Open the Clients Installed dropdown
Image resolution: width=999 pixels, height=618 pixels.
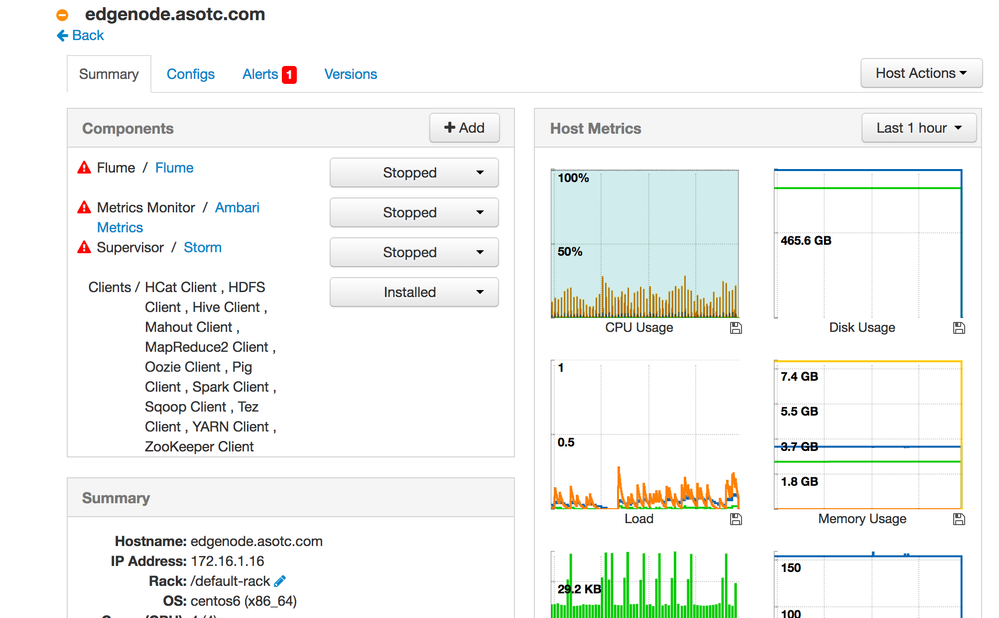(414, 292)
